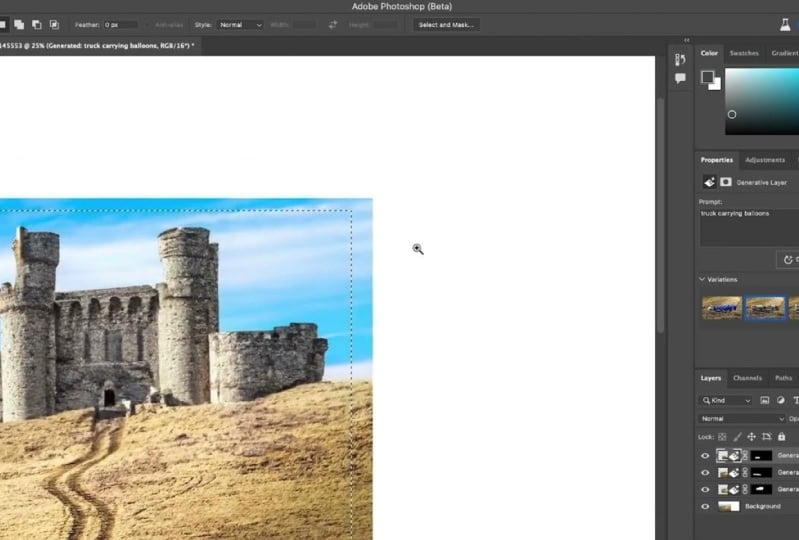Click the Select and Mask button
799x540 pixels.
[446, 24]
